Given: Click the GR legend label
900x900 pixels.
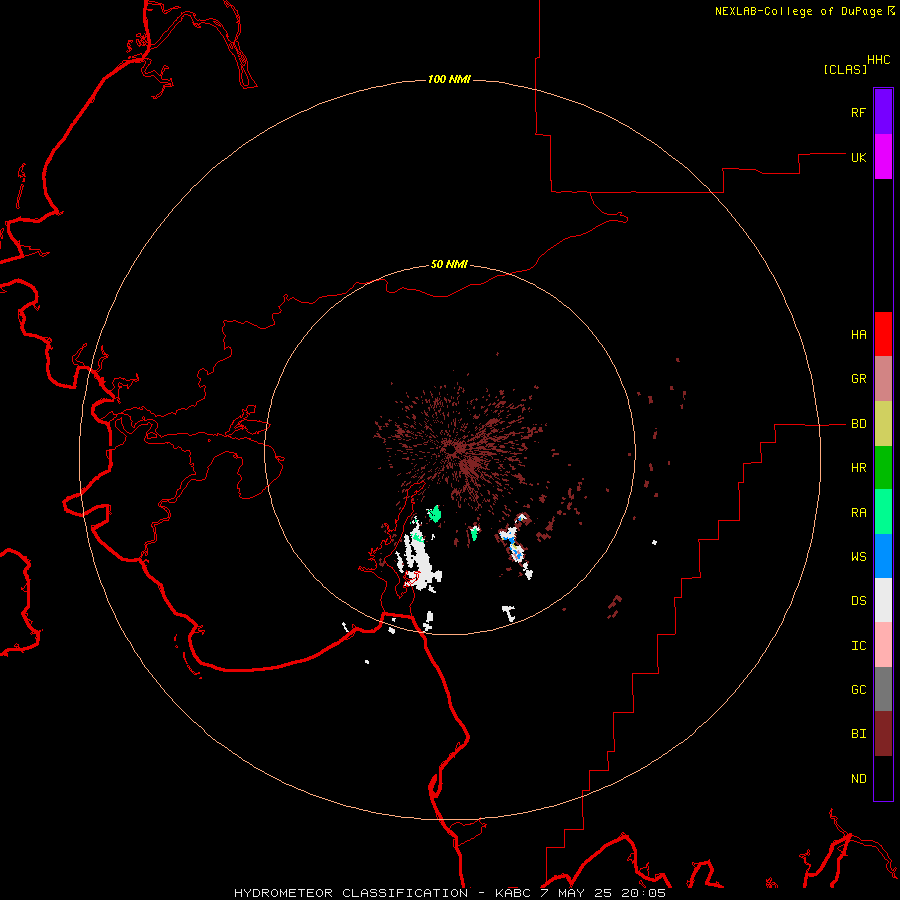Looking at the screenshot, I should tap(858, 379).
